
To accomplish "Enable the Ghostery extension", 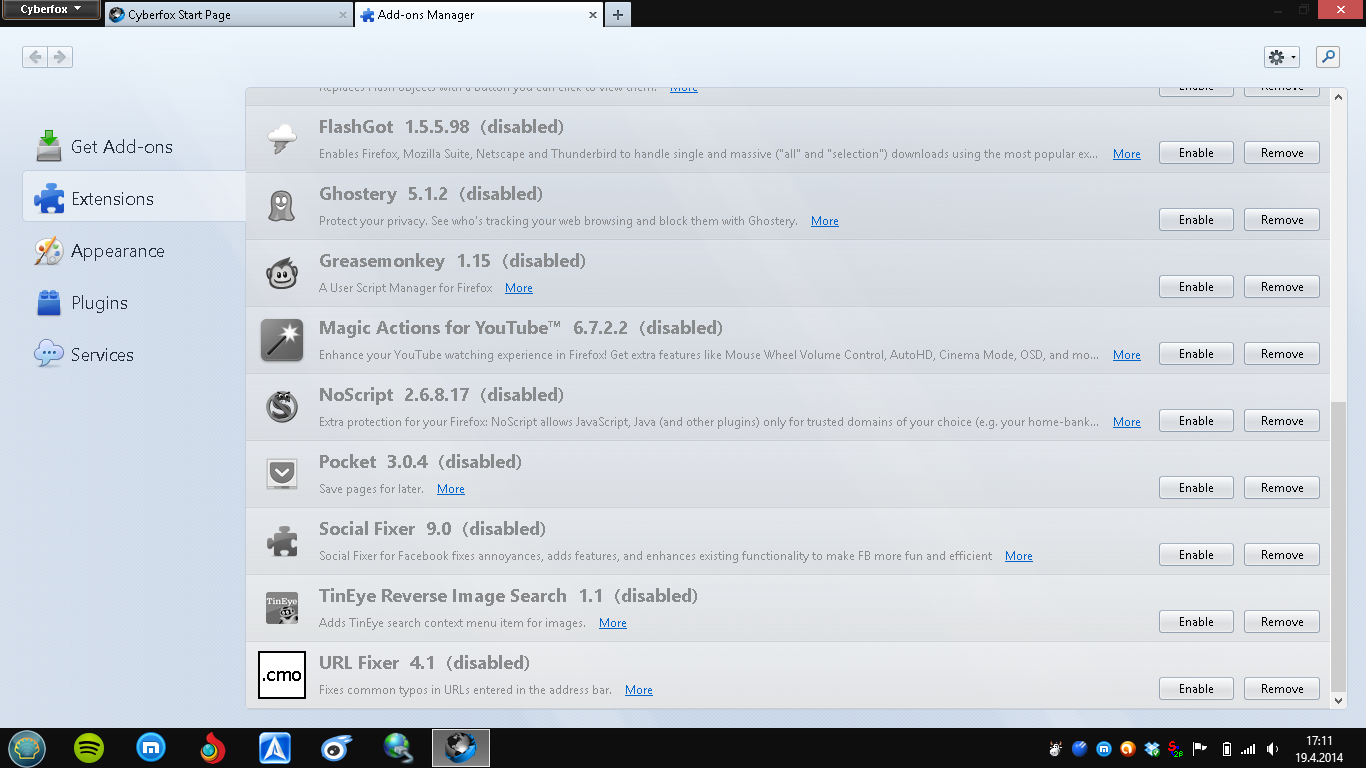I will [1196, 220].
